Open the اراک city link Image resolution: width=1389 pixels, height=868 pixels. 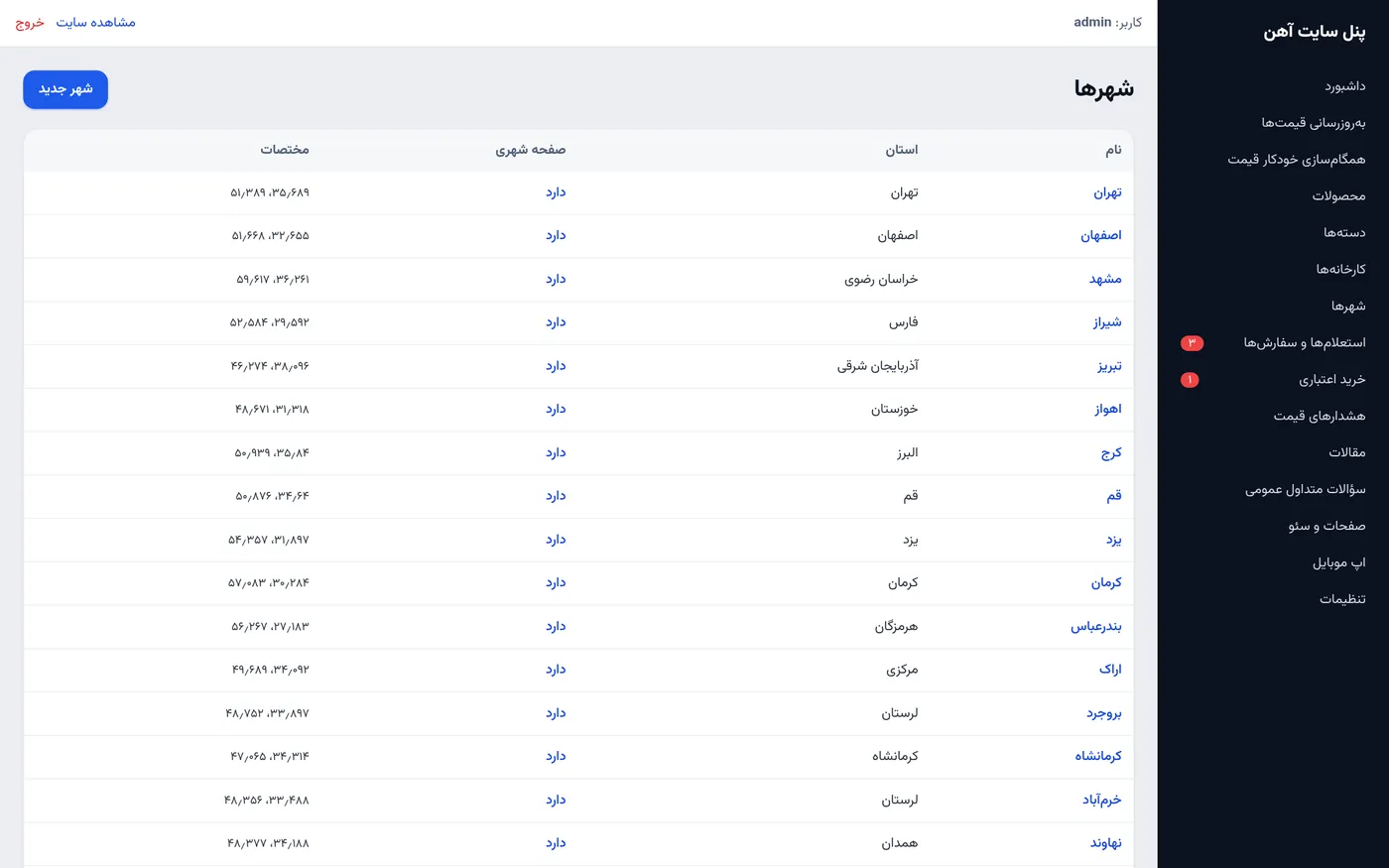(x=1110, y=670)
